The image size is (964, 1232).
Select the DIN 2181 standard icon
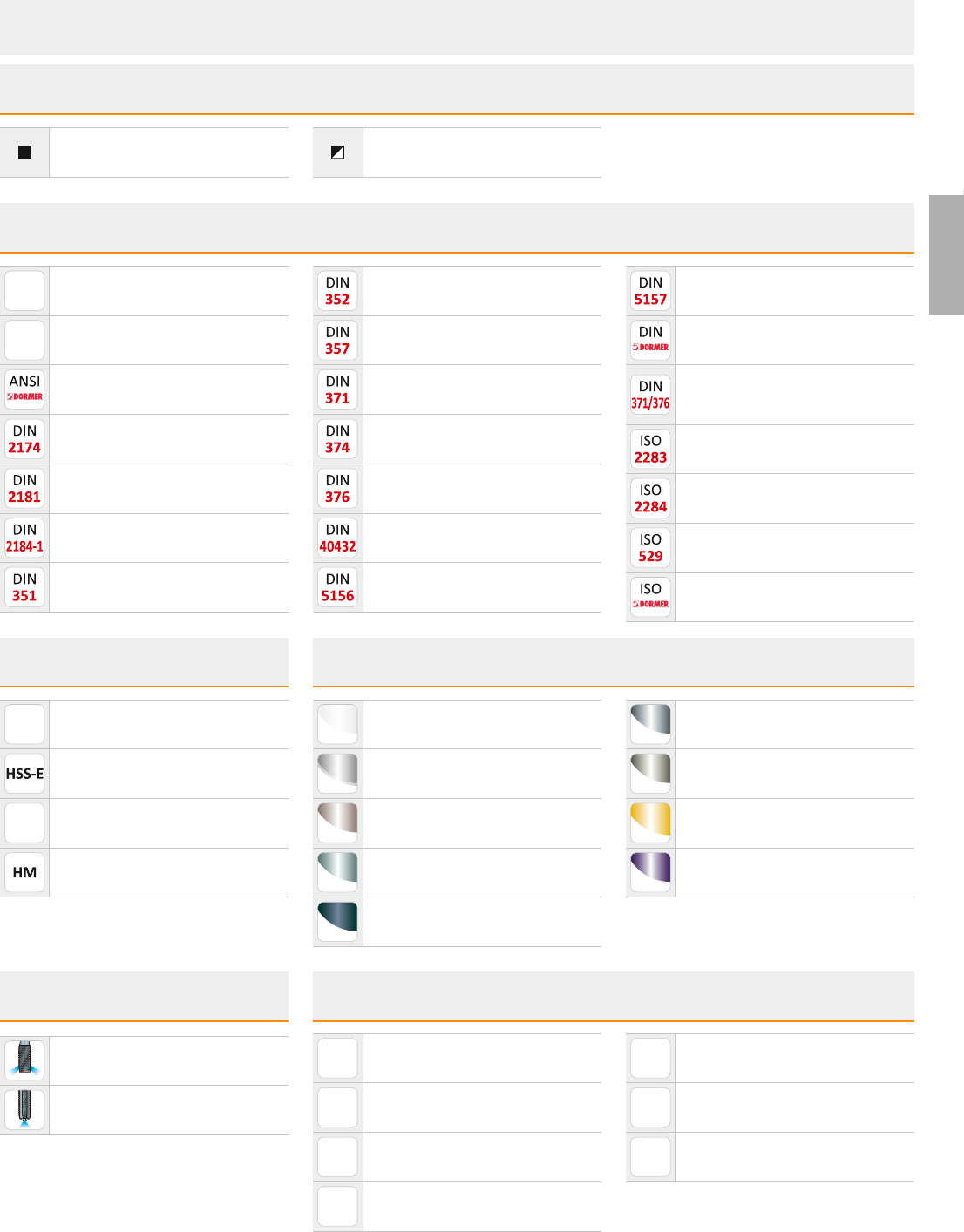pos(24,489)
